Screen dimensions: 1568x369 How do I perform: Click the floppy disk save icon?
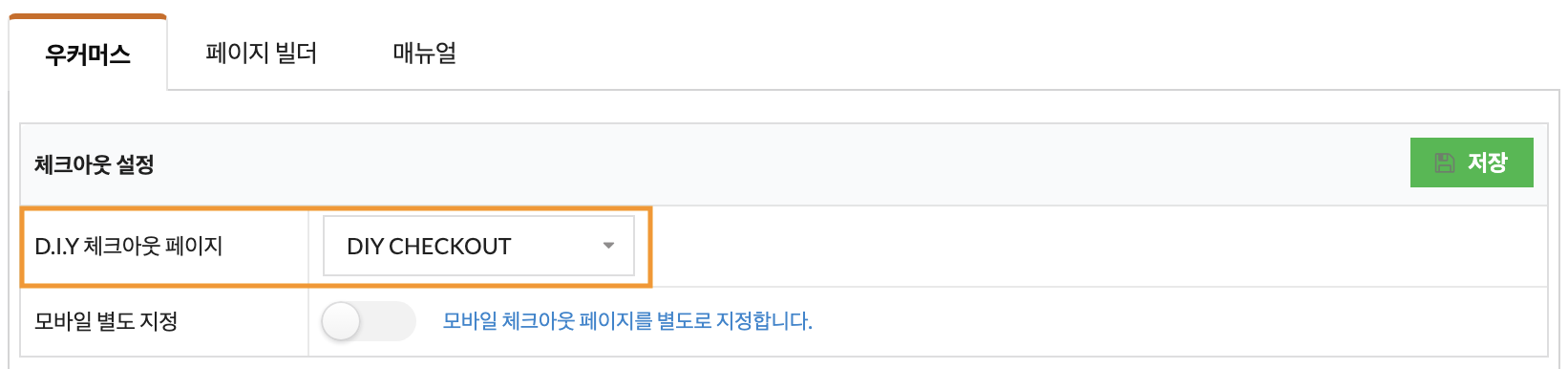(x=1445, y=163)
